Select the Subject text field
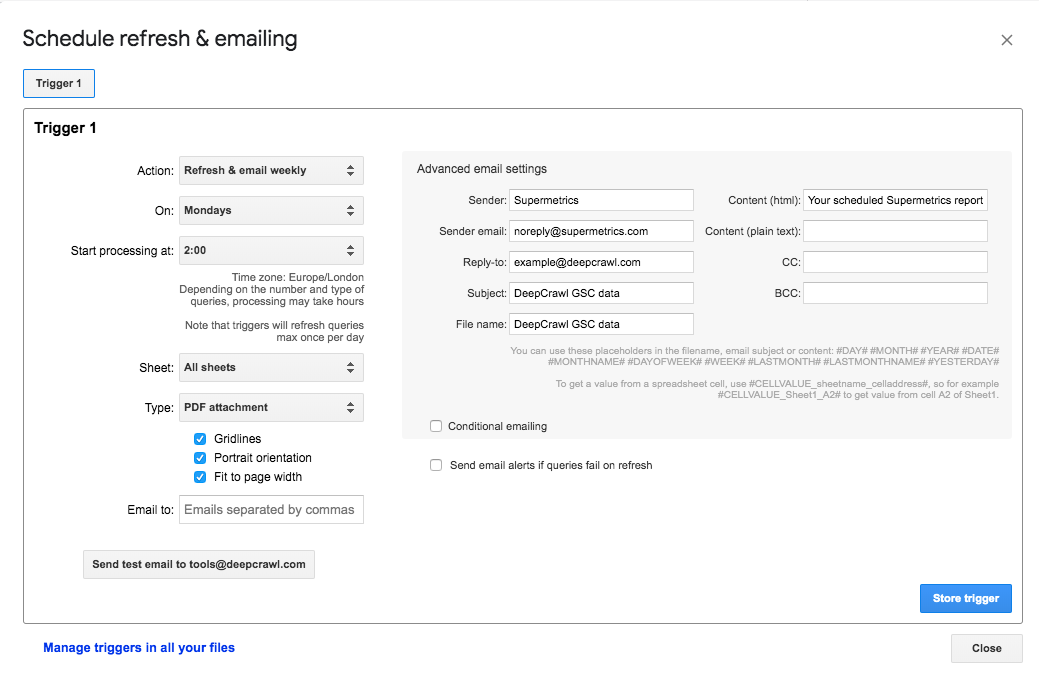The width and height of the screenshot is (1039, 677). click(x=601, y=293)
